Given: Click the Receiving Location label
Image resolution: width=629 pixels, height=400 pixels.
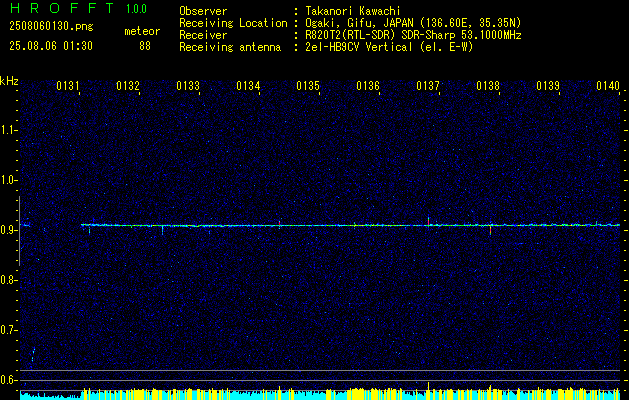Looking at the screenshot, I should tap(233, 23).
